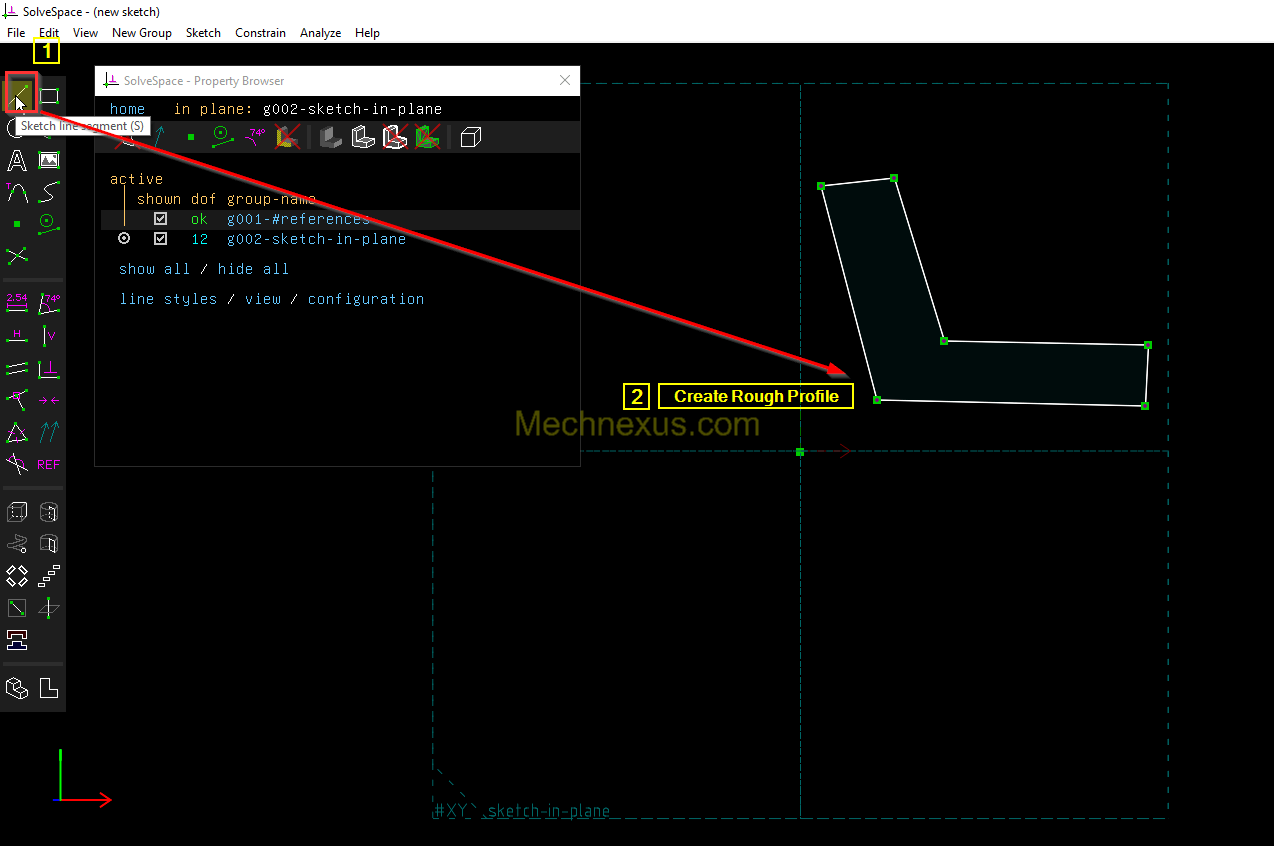The image size is (1274, 846).
Task: Apply the Parallel constraint tool
Action: [17, 369]
